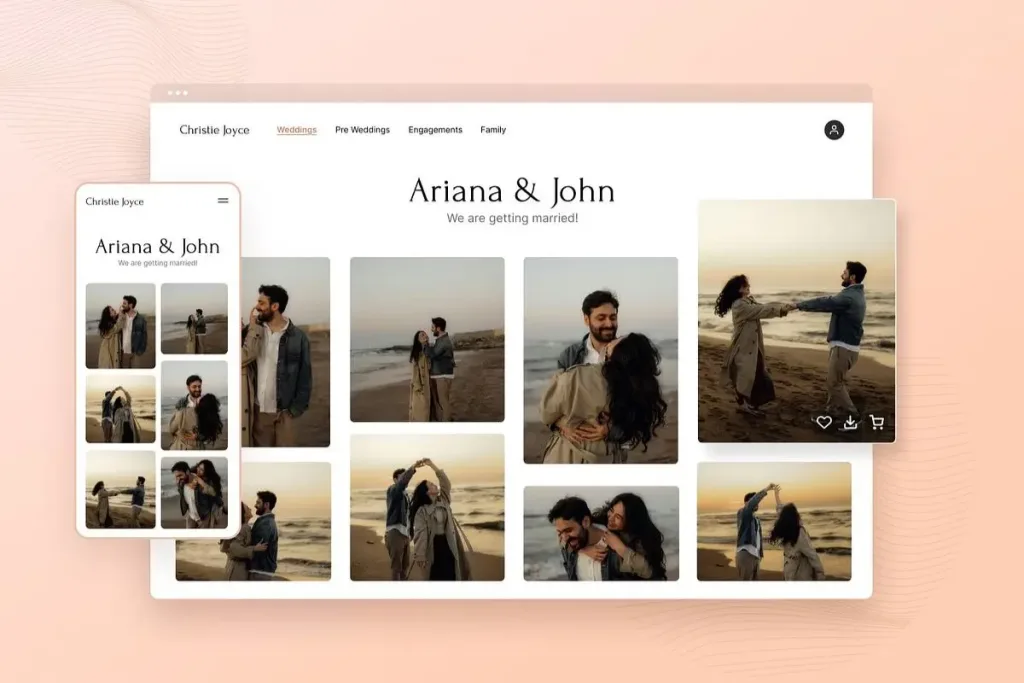Switch to Pre Weddings gallery
Image resolution: width=1024 pixels, height=683 pixels.
pyautogui.click(x=362, y=130)
